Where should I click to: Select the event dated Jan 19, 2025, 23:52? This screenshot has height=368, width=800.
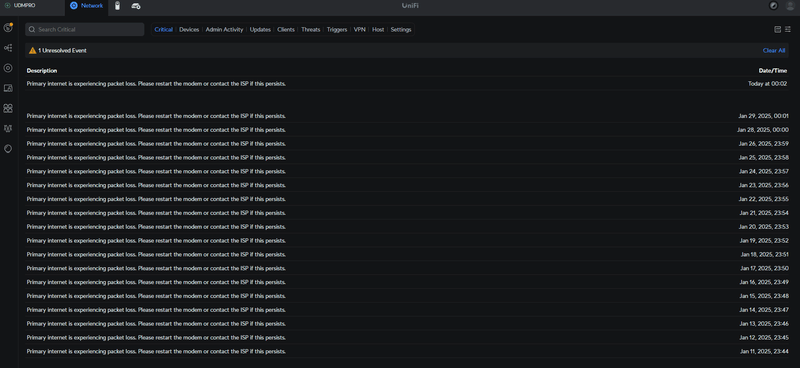407,240
